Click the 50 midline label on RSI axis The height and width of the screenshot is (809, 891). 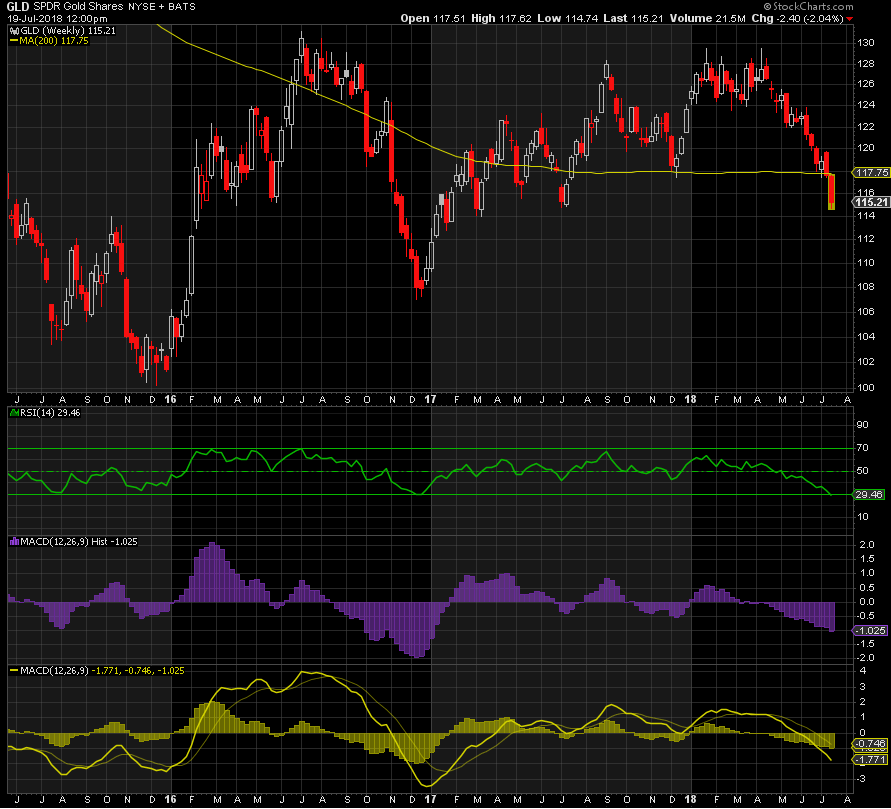tap(863, 471)
